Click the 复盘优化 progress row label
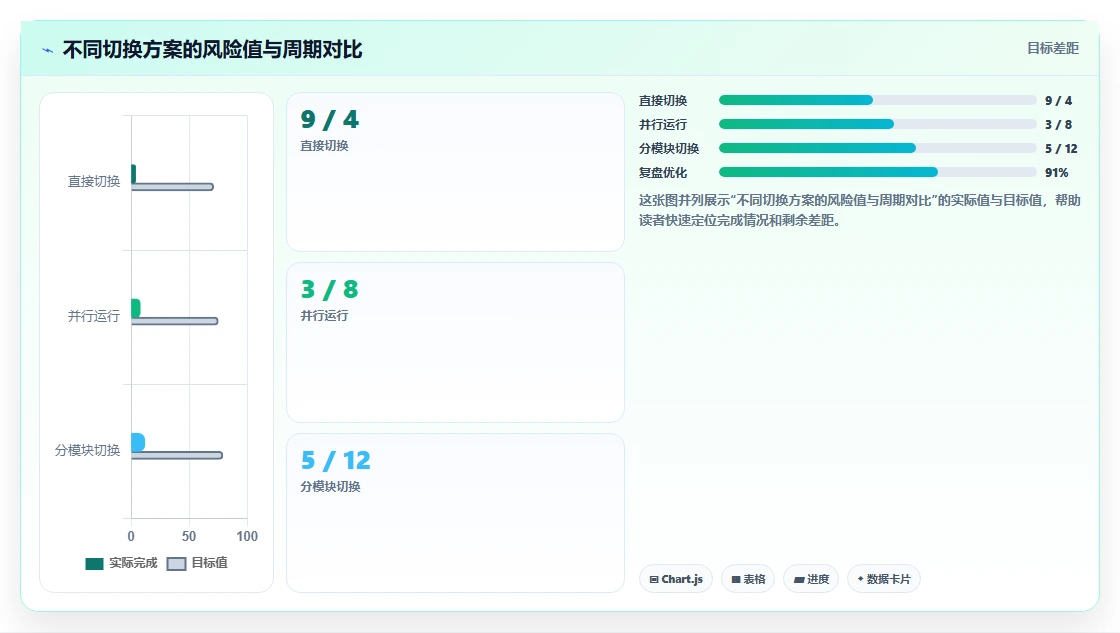1120x633 pixels. click(x=663, y=173)
